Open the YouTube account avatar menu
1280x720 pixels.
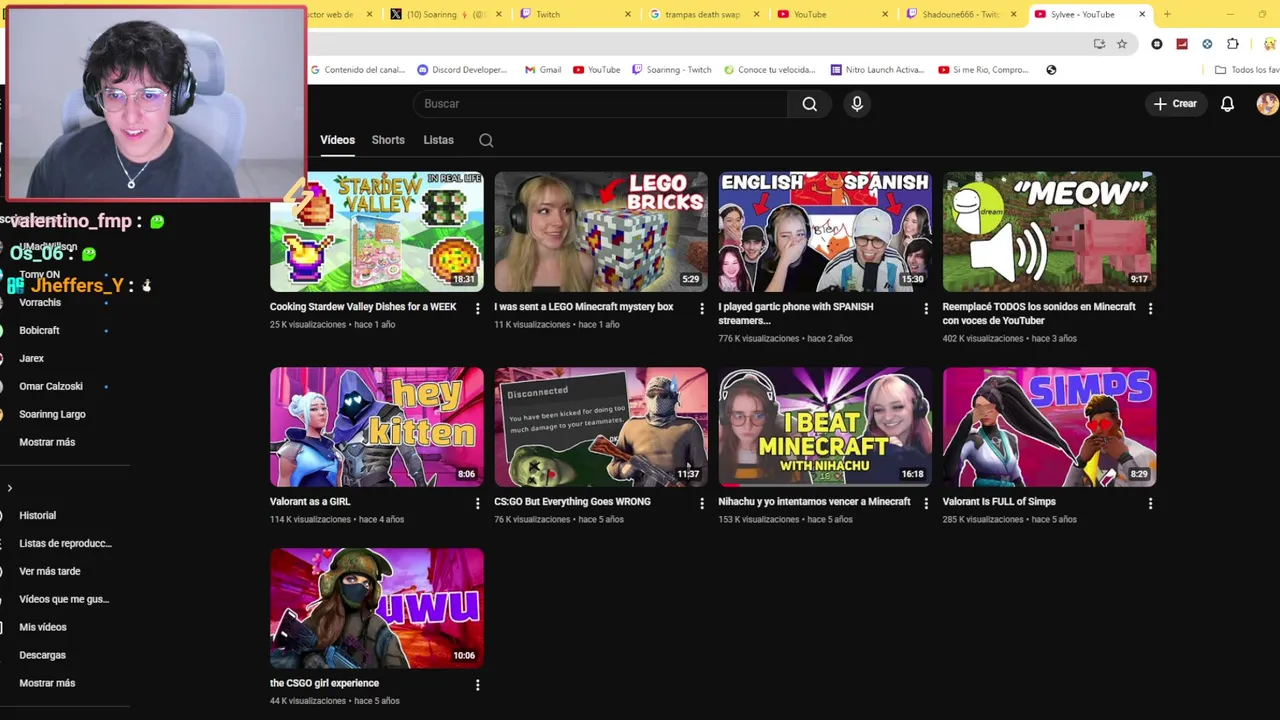point(1267,104)
